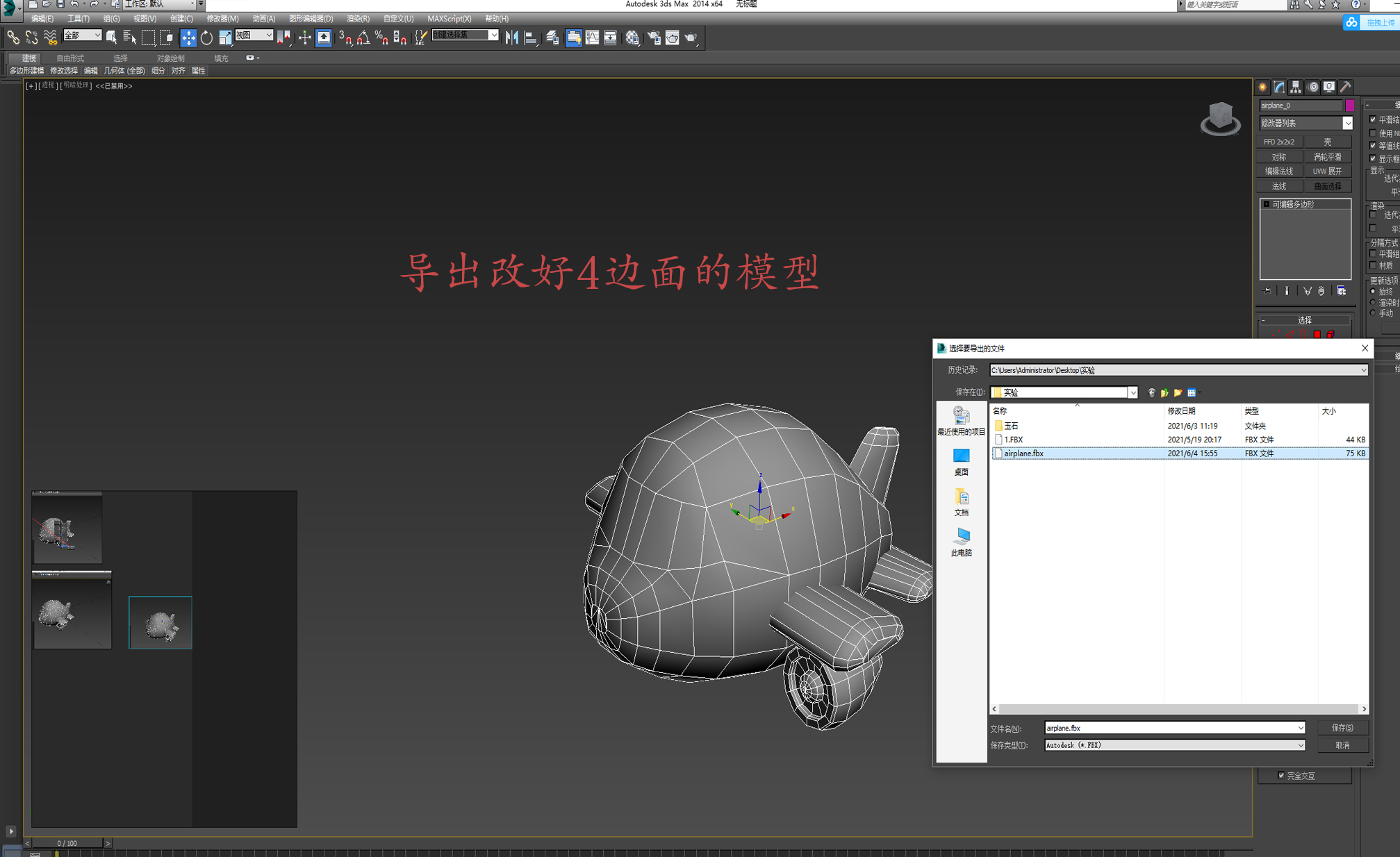Click the magenta object color swatch
The image size is (1400, 857).
1350,106
